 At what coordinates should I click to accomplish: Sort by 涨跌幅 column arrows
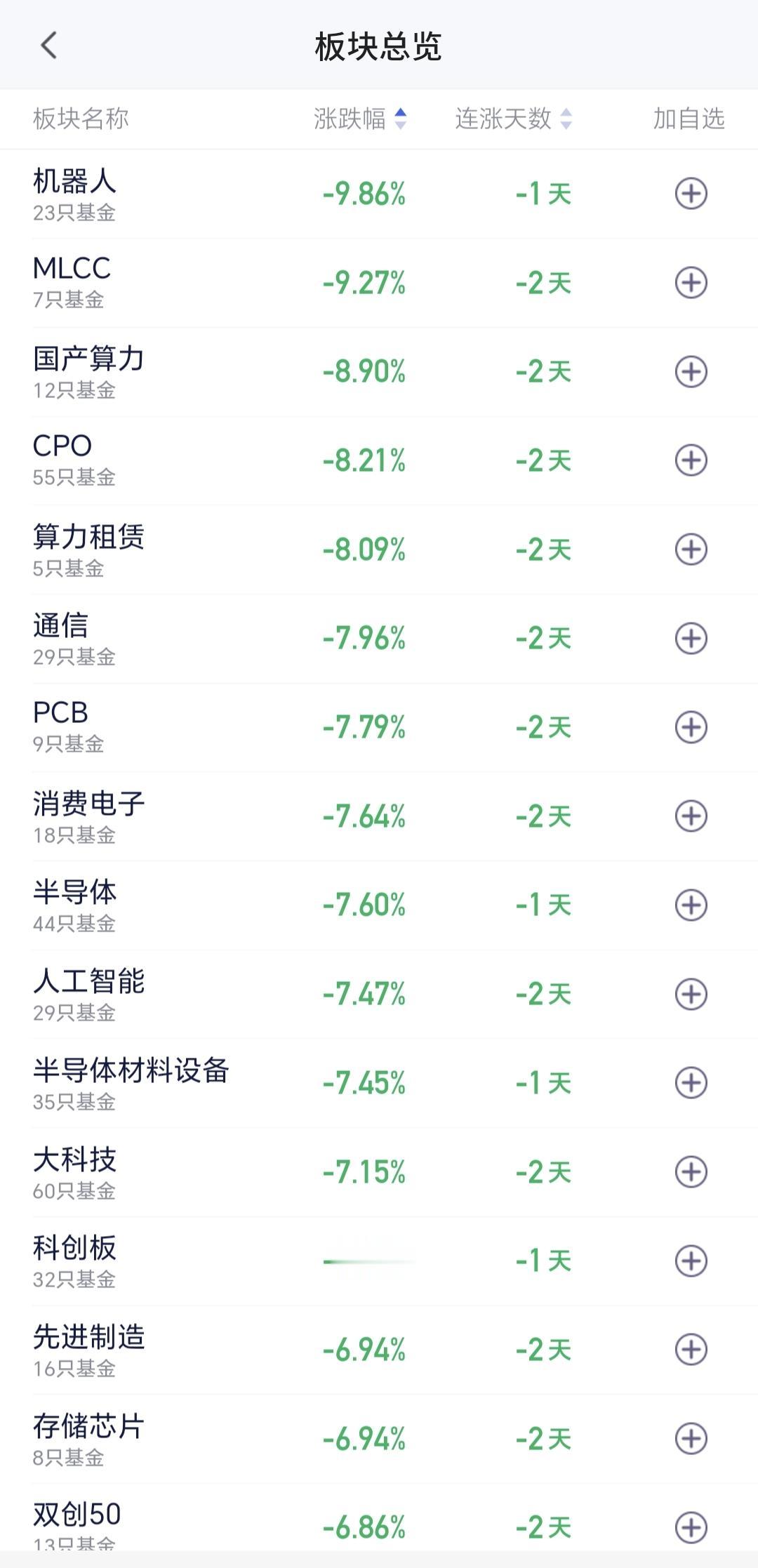[x=400, y=119]
